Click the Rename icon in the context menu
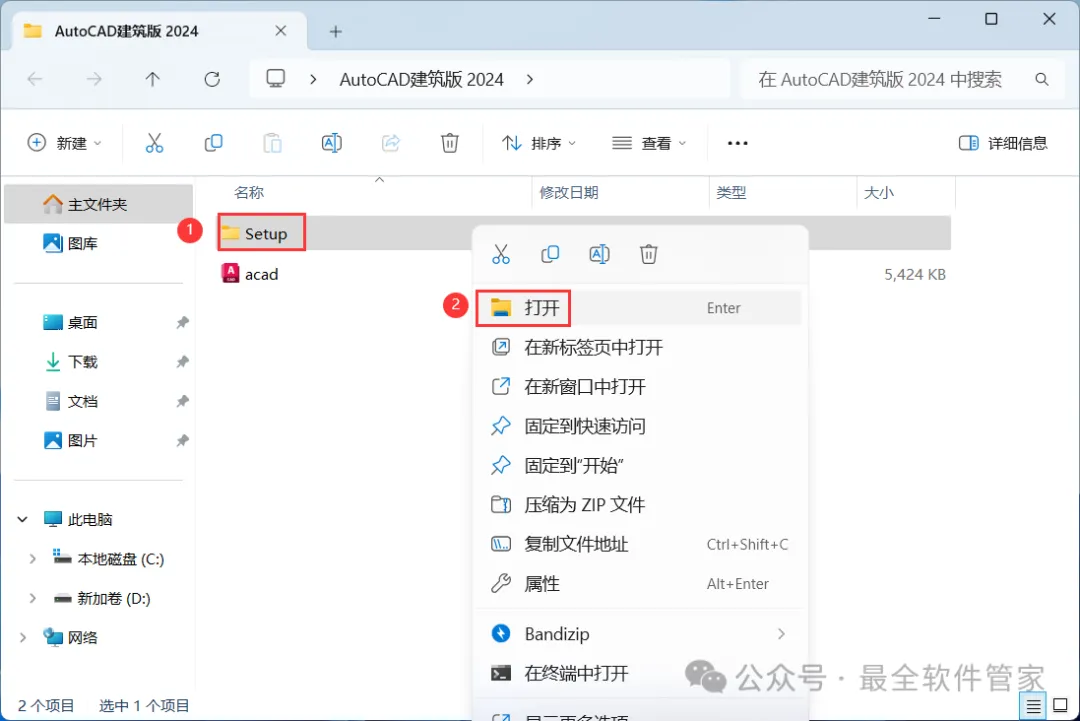The width and height of the screenshot is (1080, 721). click(599, 254)
